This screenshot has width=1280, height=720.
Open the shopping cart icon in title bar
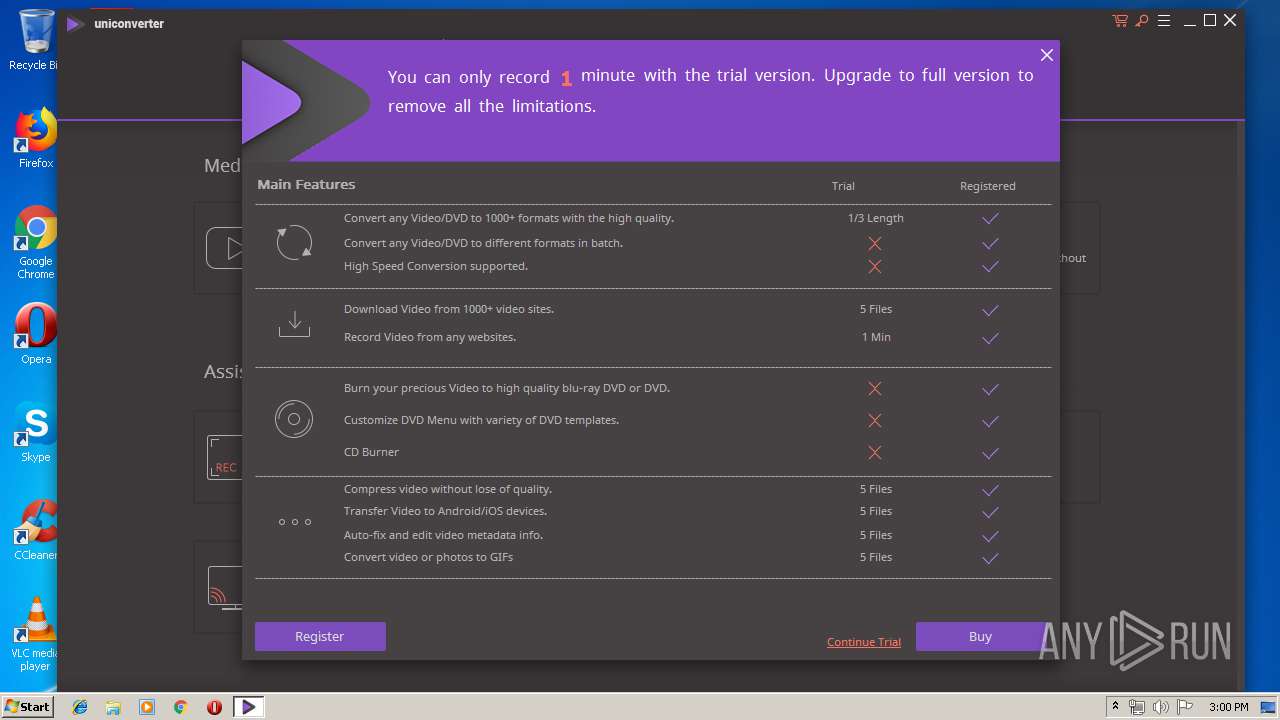pos(1120,21)
